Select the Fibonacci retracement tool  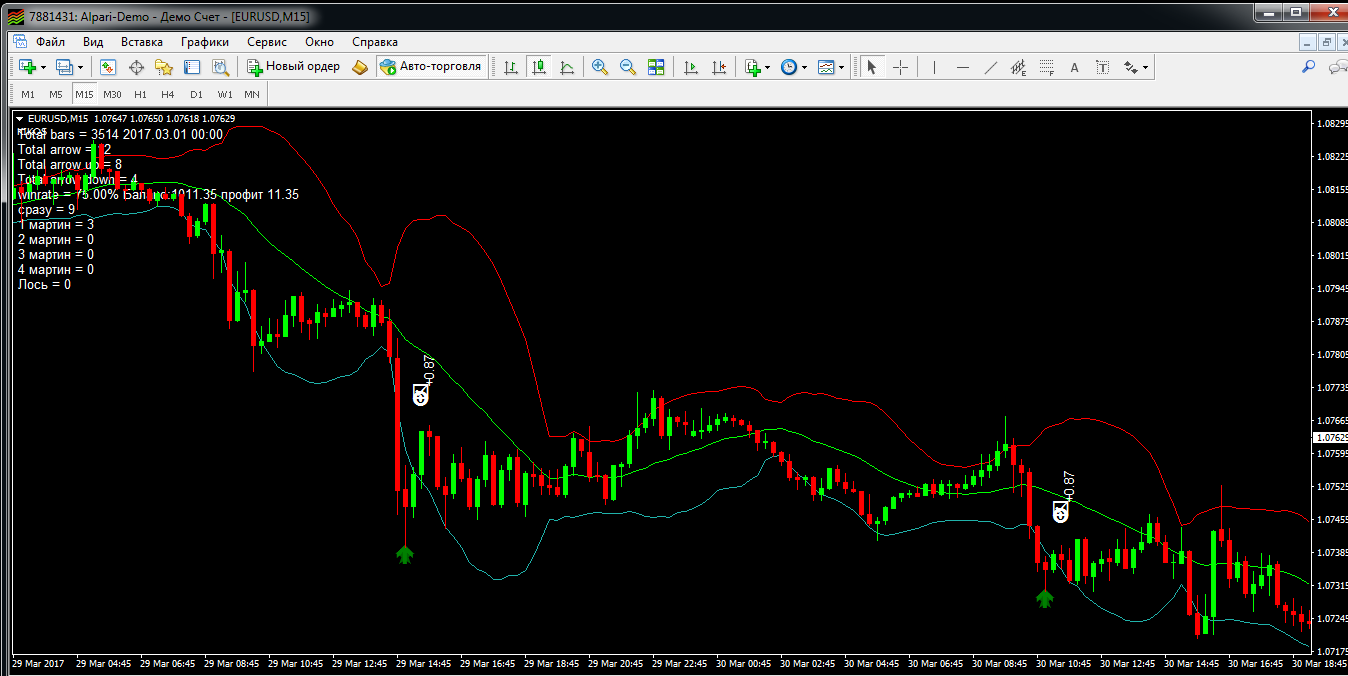pos(1046,67)
